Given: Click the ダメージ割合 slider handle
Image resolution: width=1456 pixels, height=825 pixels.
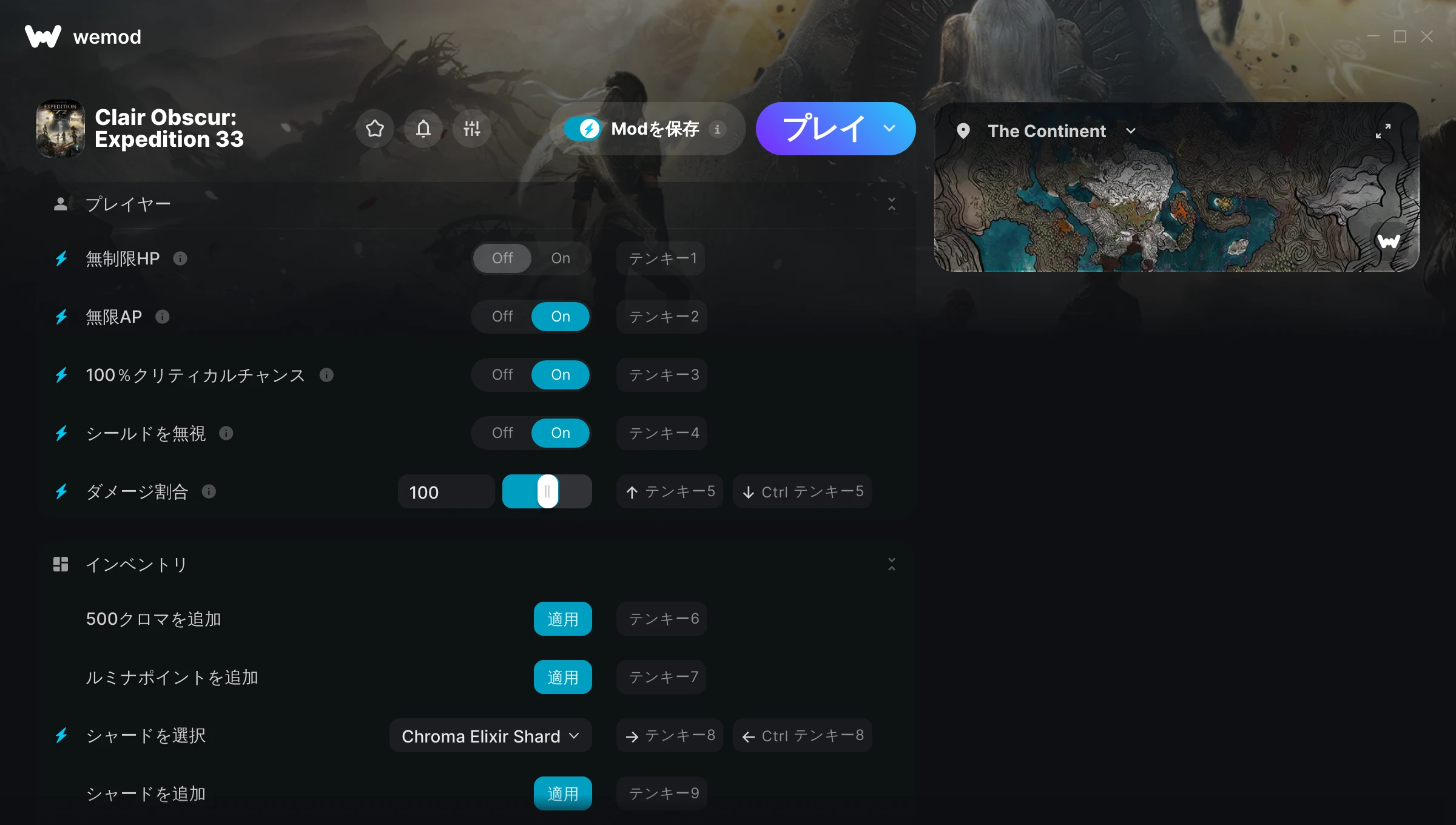Looking at the screenshot, I should pos(547,491).
